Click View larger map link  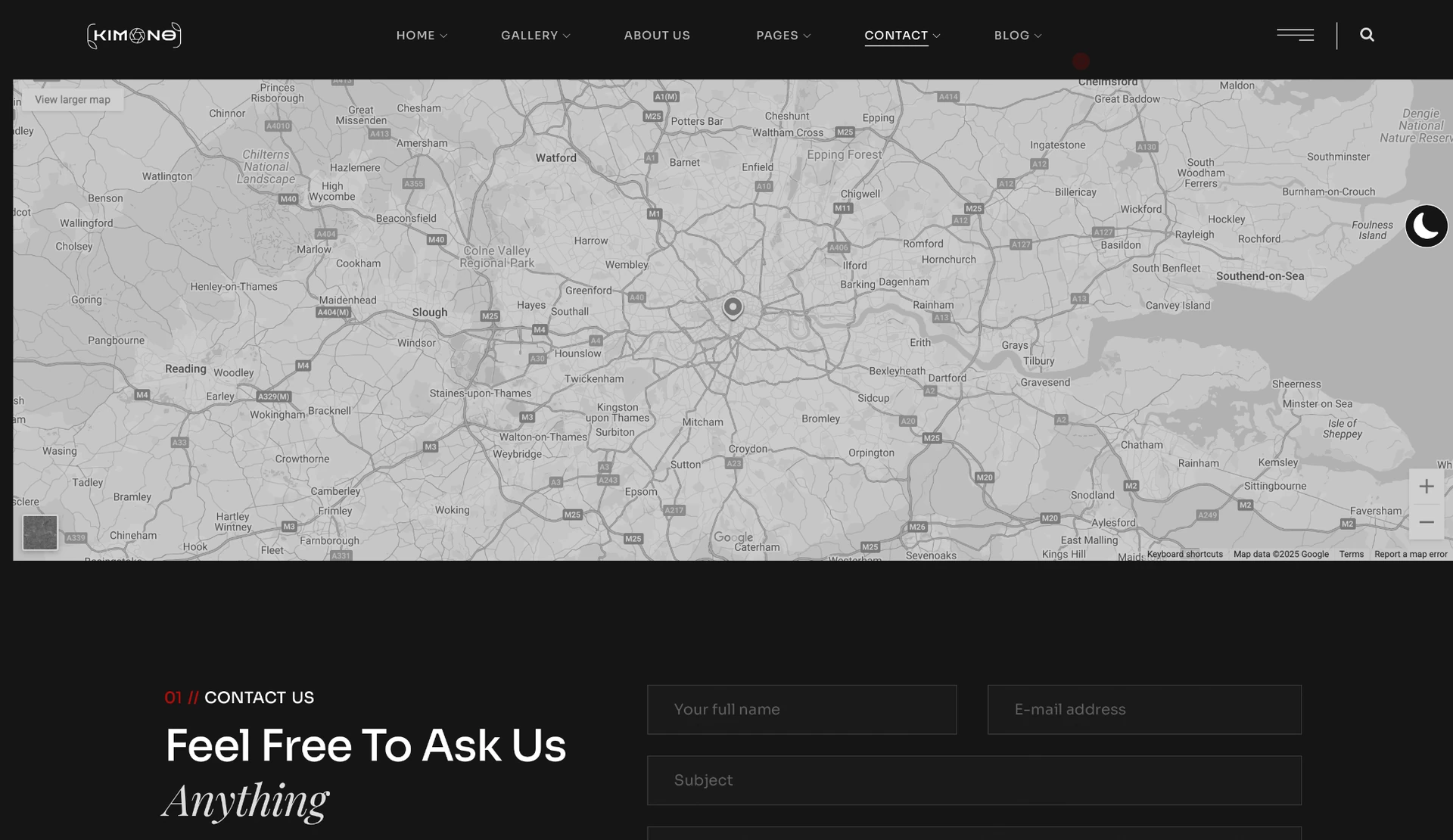coord(73,100)
